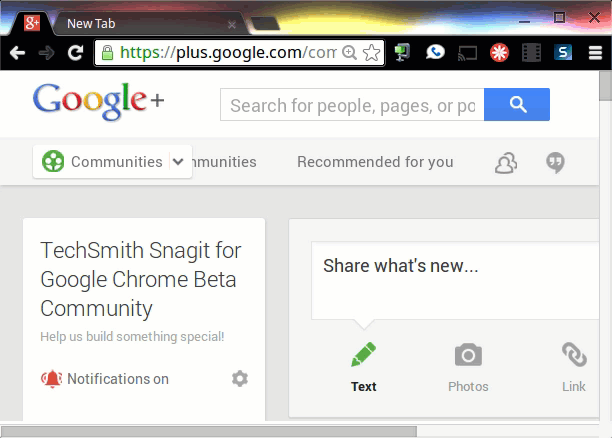Select the Link chain icon
The image size is (612, 438).
coord(574,355)
